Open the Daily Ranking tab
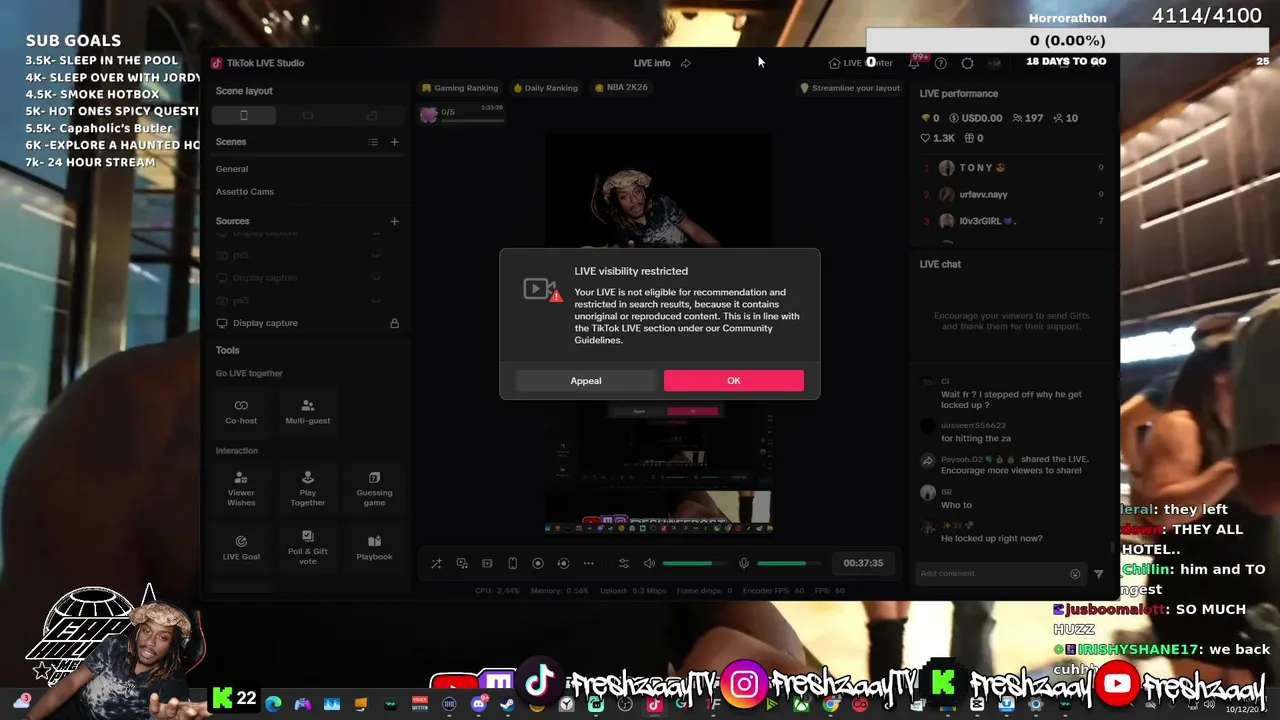This screenshot has width=1280, height=720. pyautogui.click(x=545, y=88)
